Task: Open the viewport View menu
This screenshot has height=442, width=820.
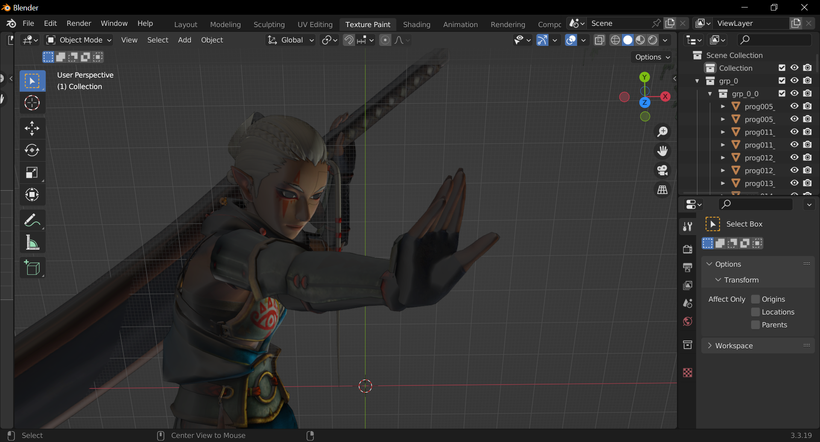Action: point(129,40)
